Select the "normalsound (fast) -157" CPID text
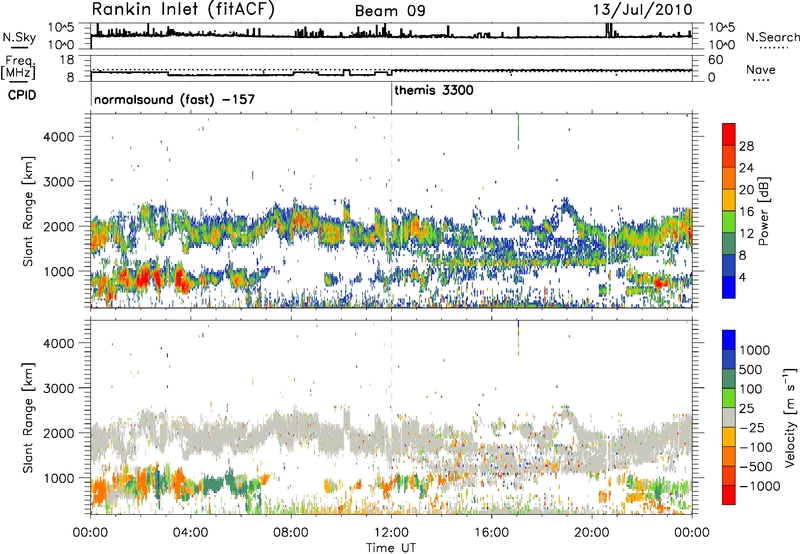The width and height of the screenshot is (800, 554). tap(174, 99)
